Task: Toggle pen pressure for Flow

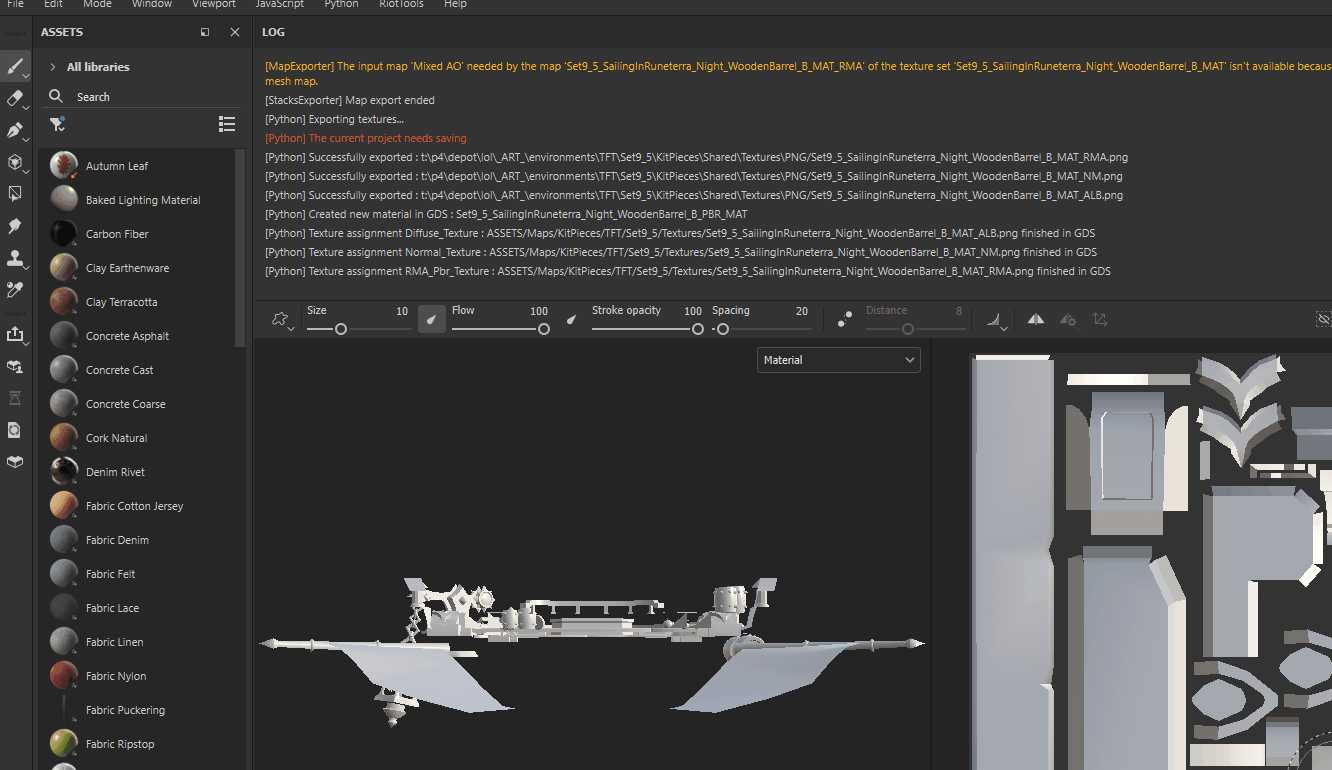Action: pos(572,319)
